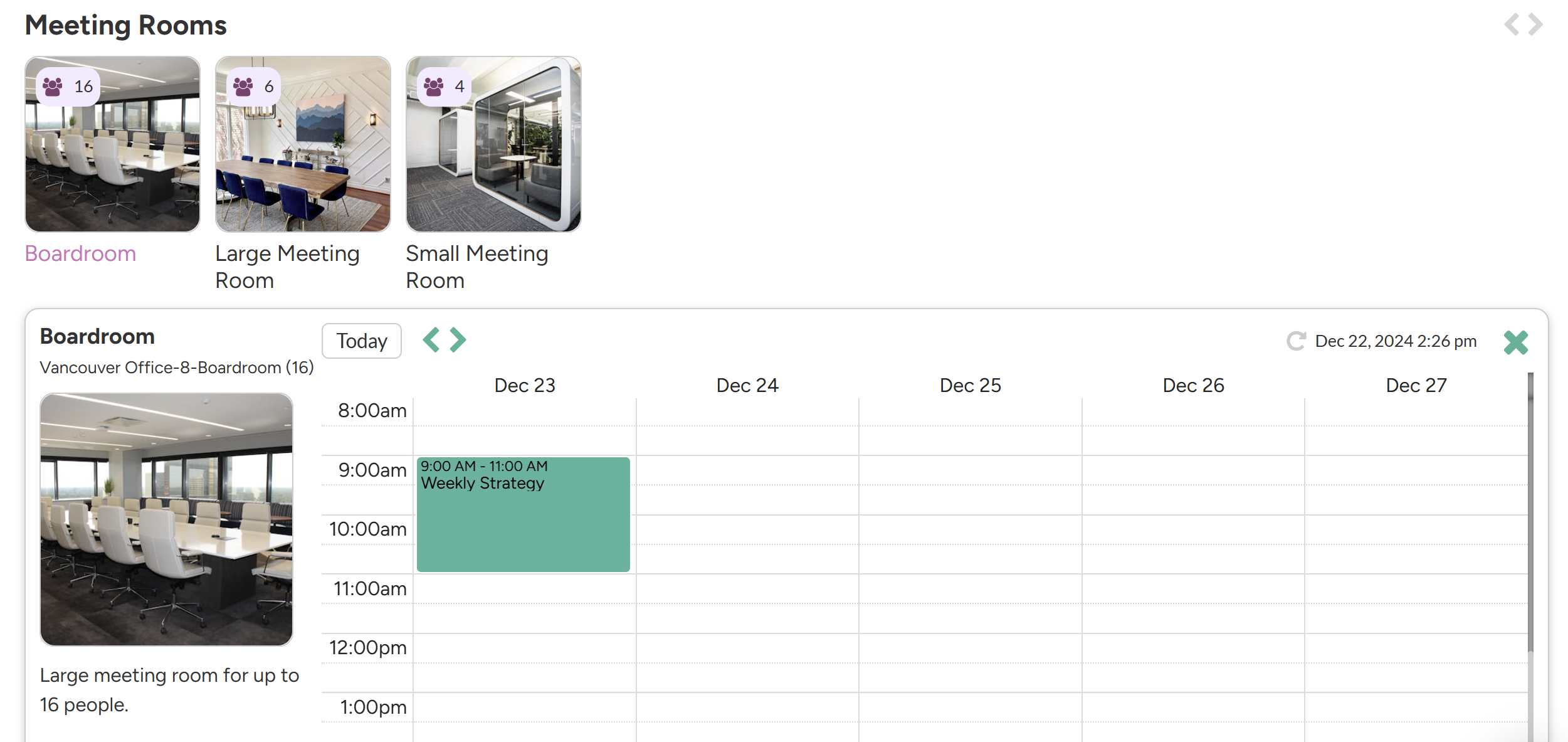The width and height of the screenshot is (1568, 742).
Task: Open the Weekly Strategy calendar event
Action: 523,514
